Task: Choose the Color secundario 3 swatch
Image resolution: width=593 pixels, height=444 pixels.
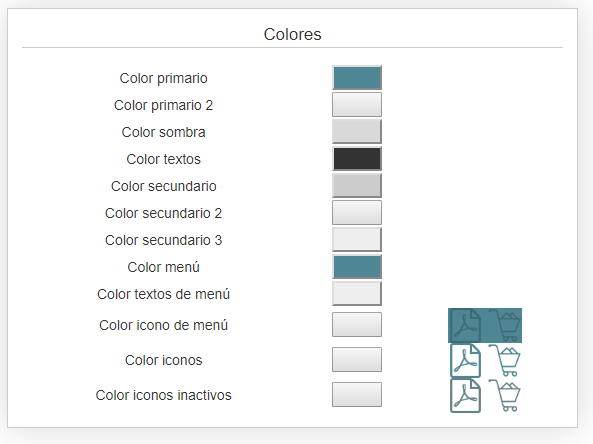Action: tap(357, 239)
